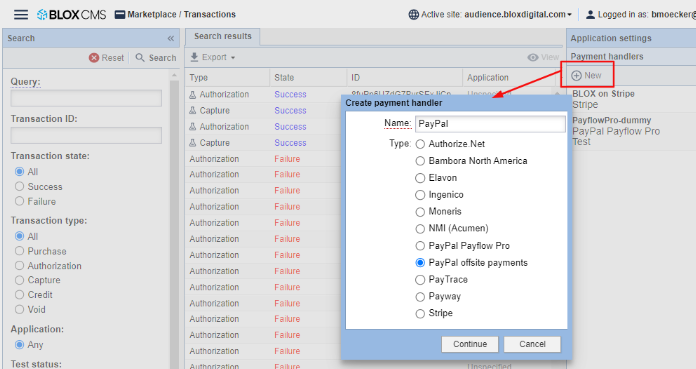Collapse the Search panel with double chevron
The image size is (696, 369).
click(170, 39)
